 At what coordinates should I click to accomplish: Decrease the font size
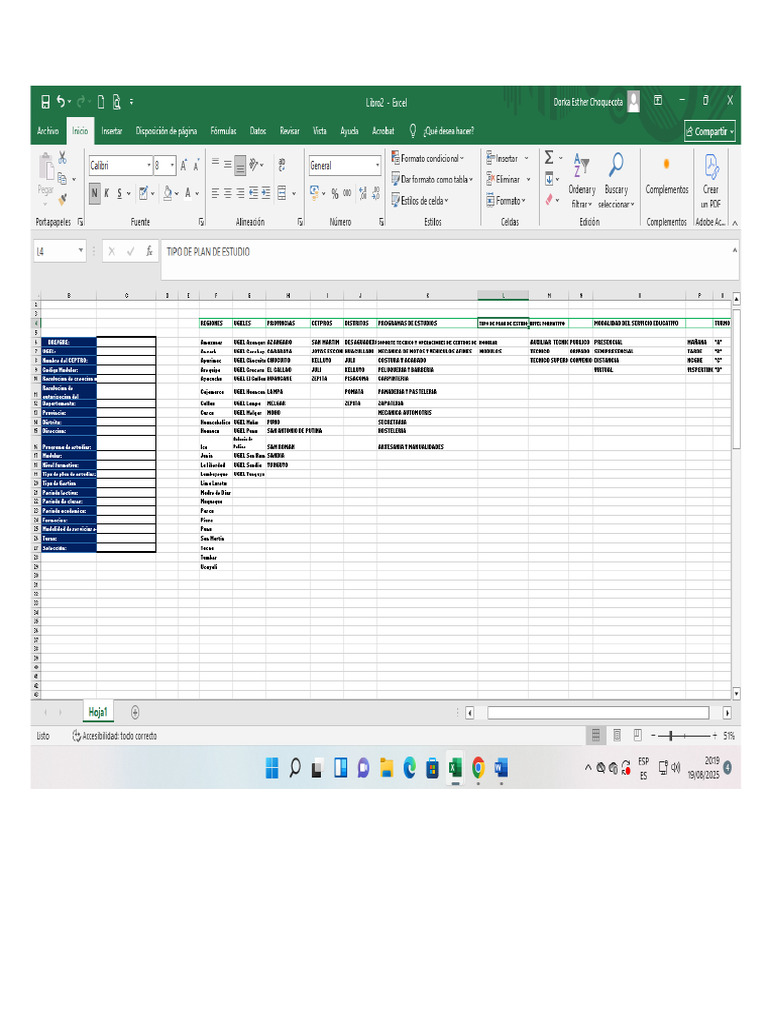pyautogui.click(x=196, y=165)
